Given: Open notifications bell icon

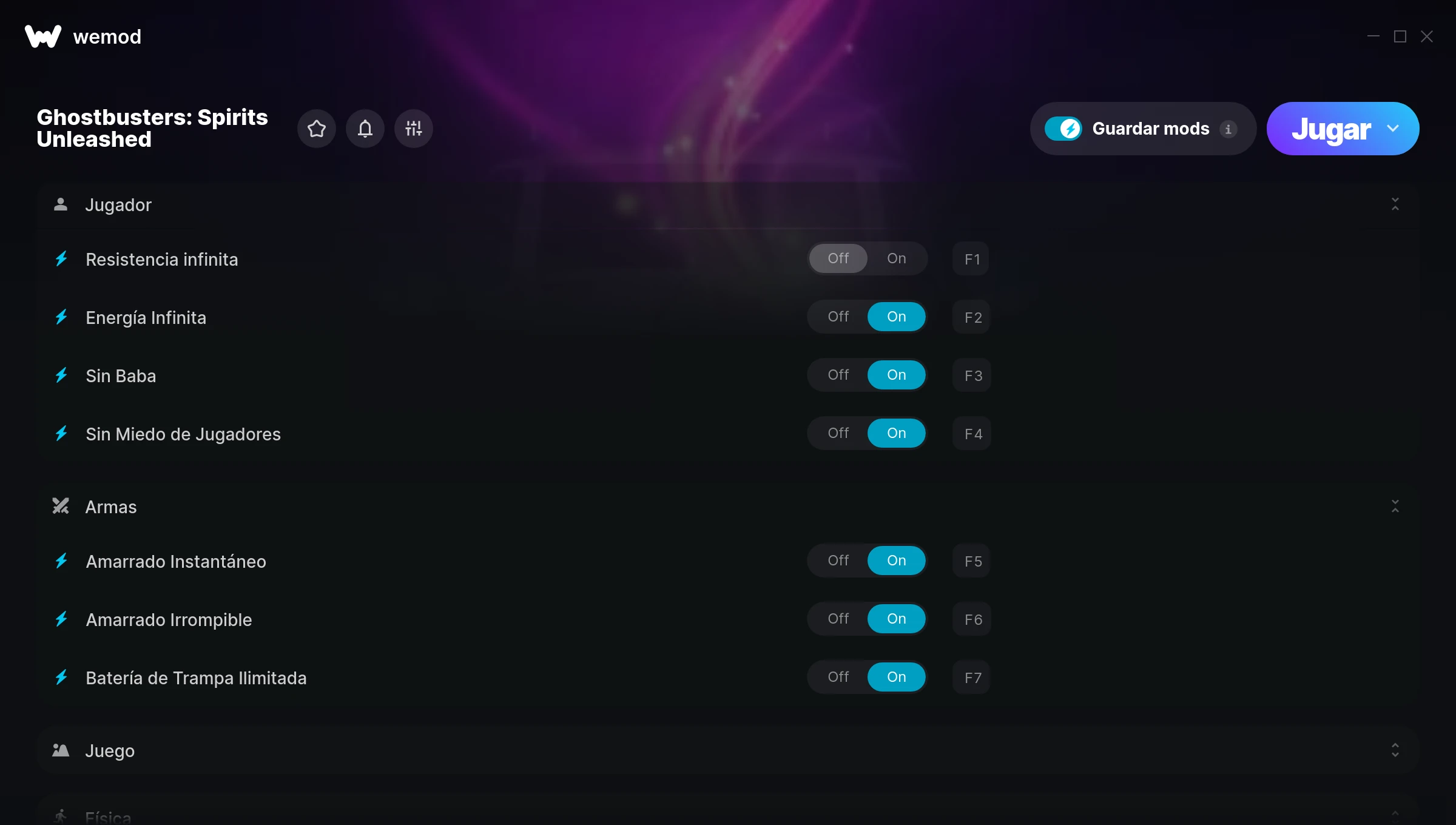Looking at the screenshot, I should [365, 129].
